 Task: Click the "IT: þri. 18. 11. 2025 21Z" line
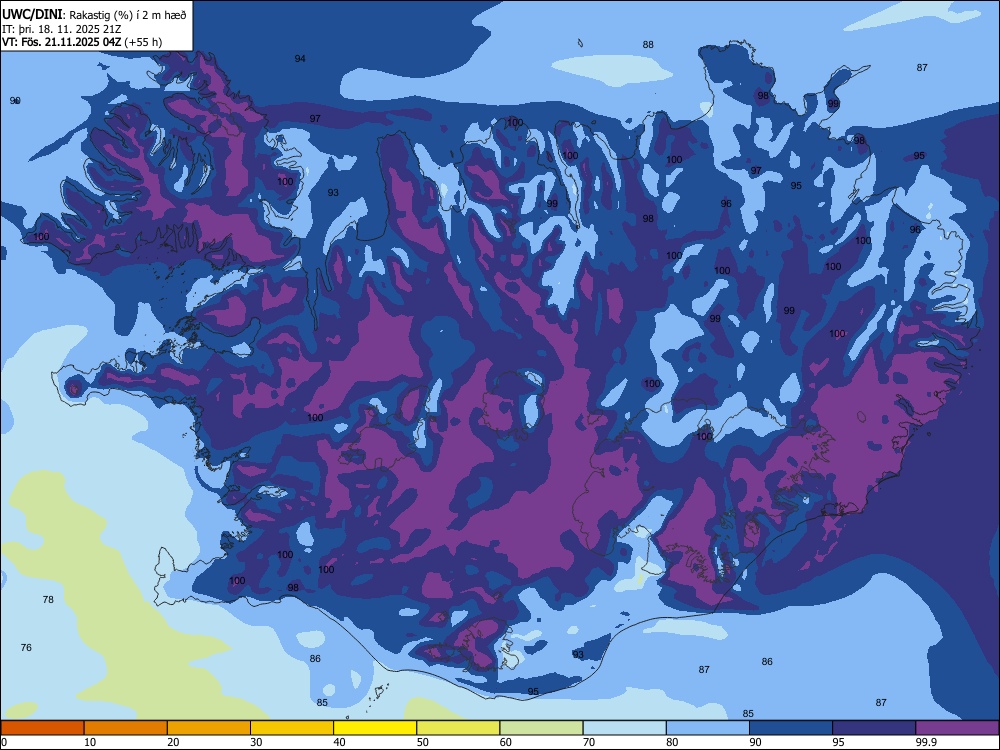pos(62,29)
